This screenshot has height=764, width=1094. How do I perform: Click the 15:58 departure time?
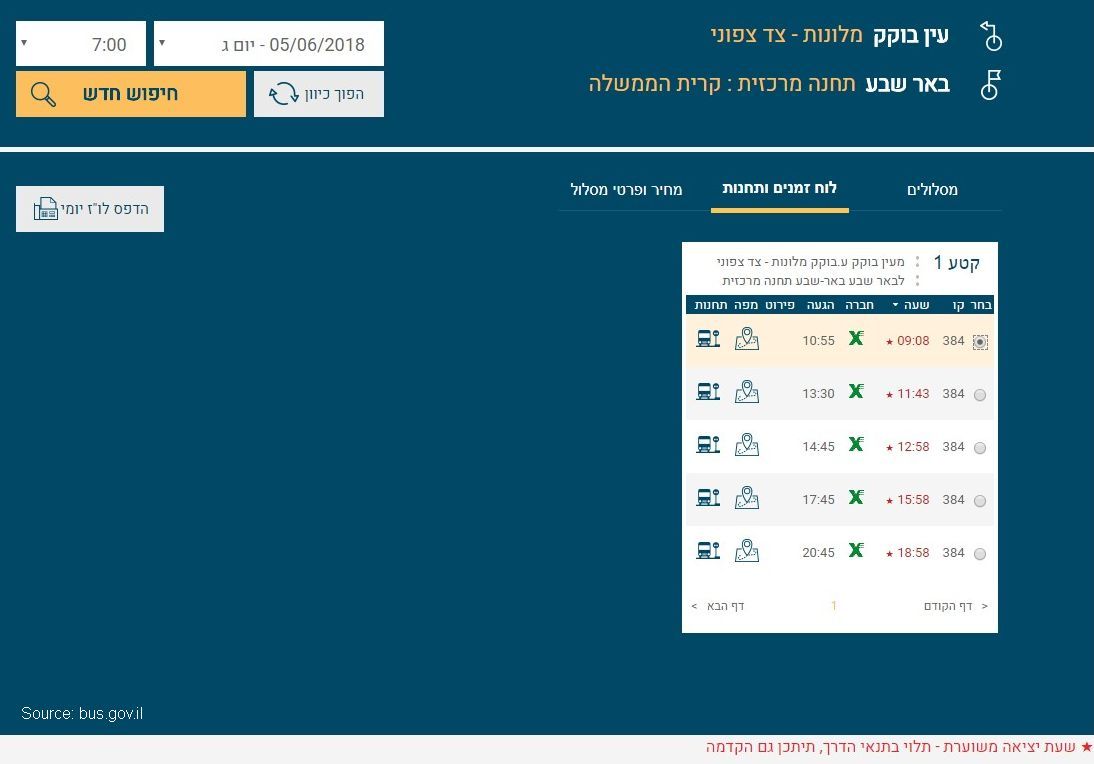click(913, 500)
